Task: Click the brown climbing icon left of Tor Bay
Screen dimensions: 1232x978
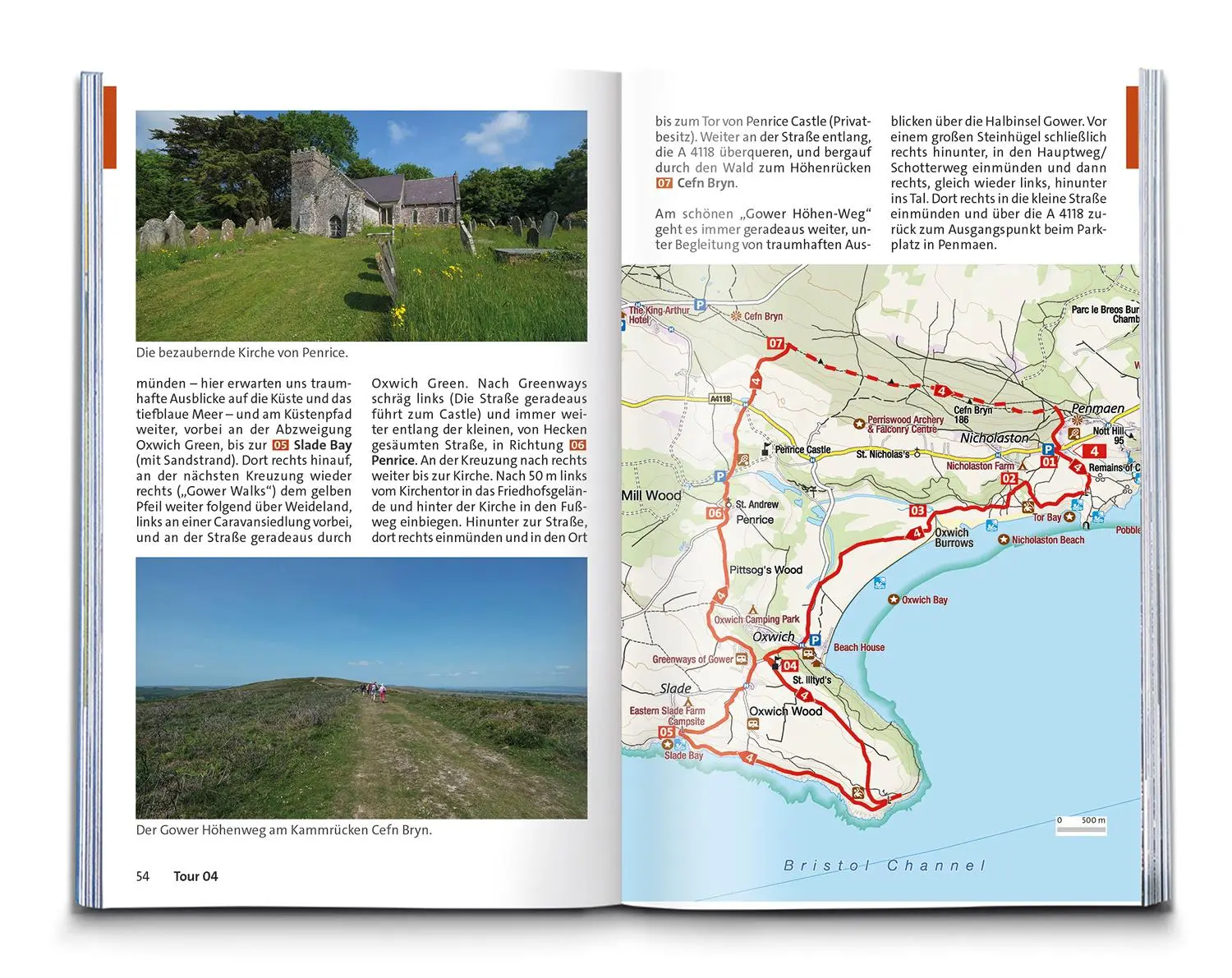Action: pos(1028,507)
